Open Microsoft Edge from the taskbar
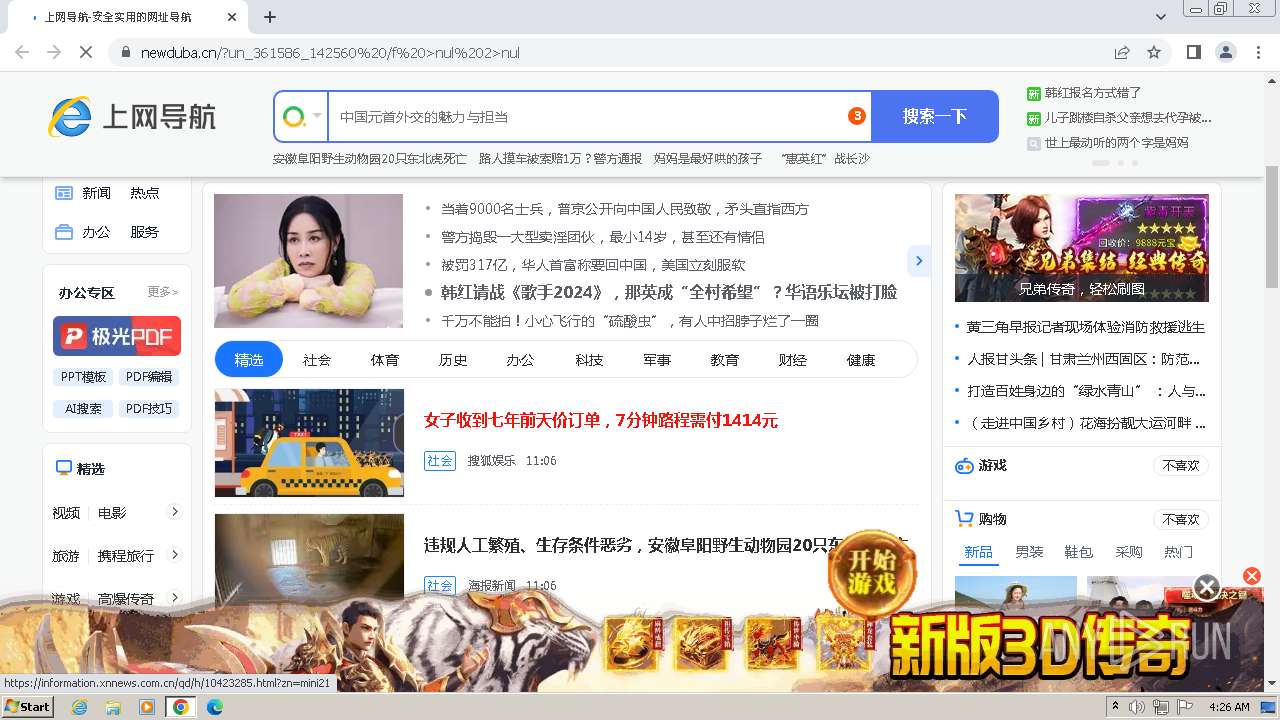The image size is (1280, 720). pos(214,707)
